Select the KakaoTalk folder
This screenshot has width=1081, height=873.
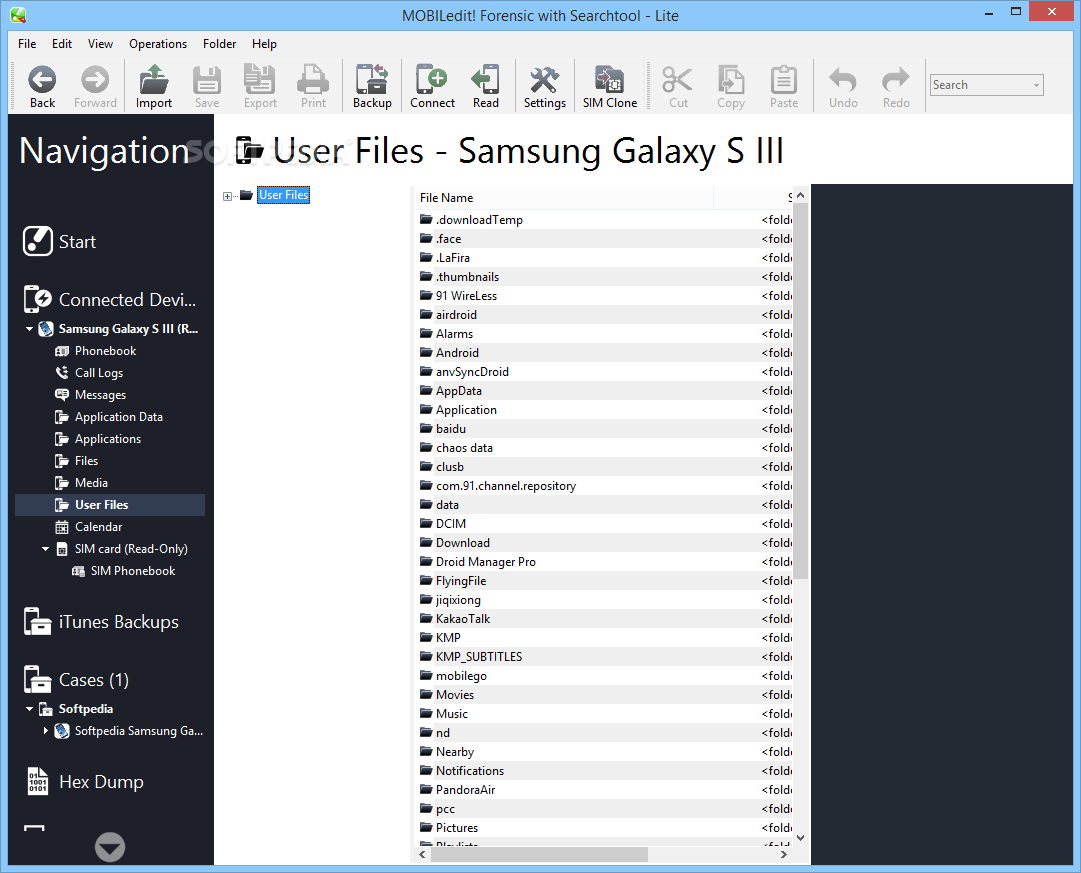click(x=603, y=619)
